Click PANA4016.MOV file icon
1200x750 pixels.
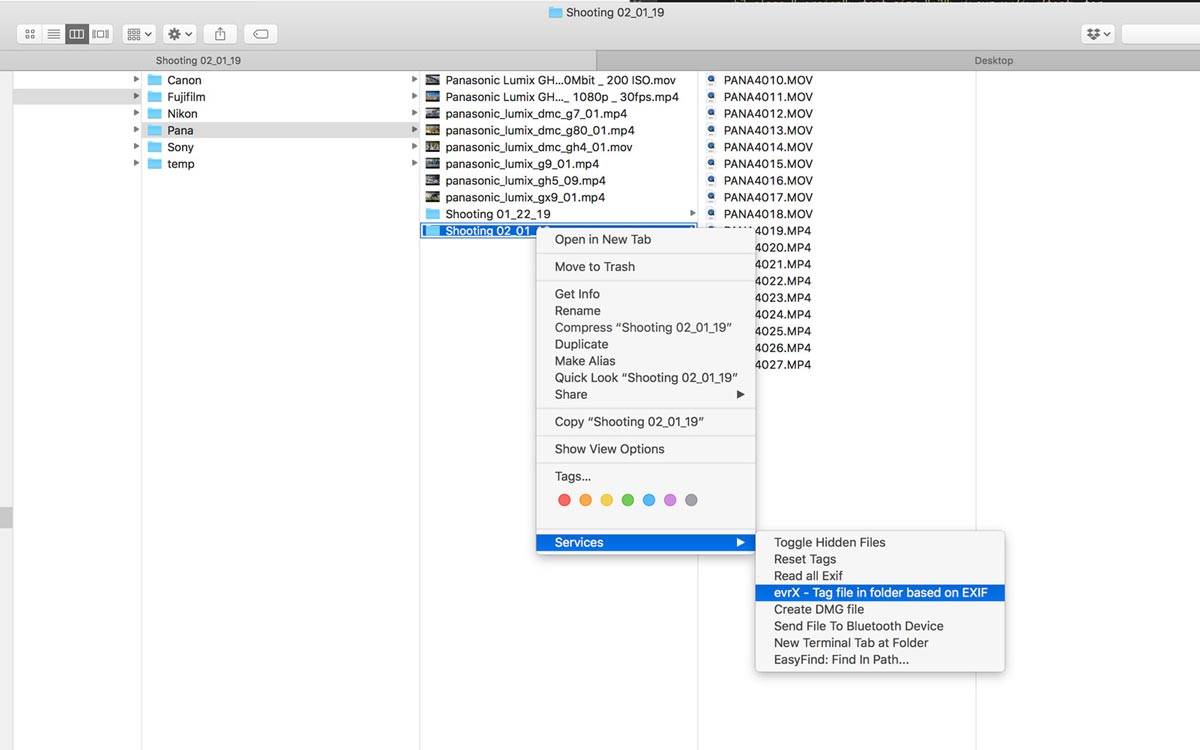point(711,180)
